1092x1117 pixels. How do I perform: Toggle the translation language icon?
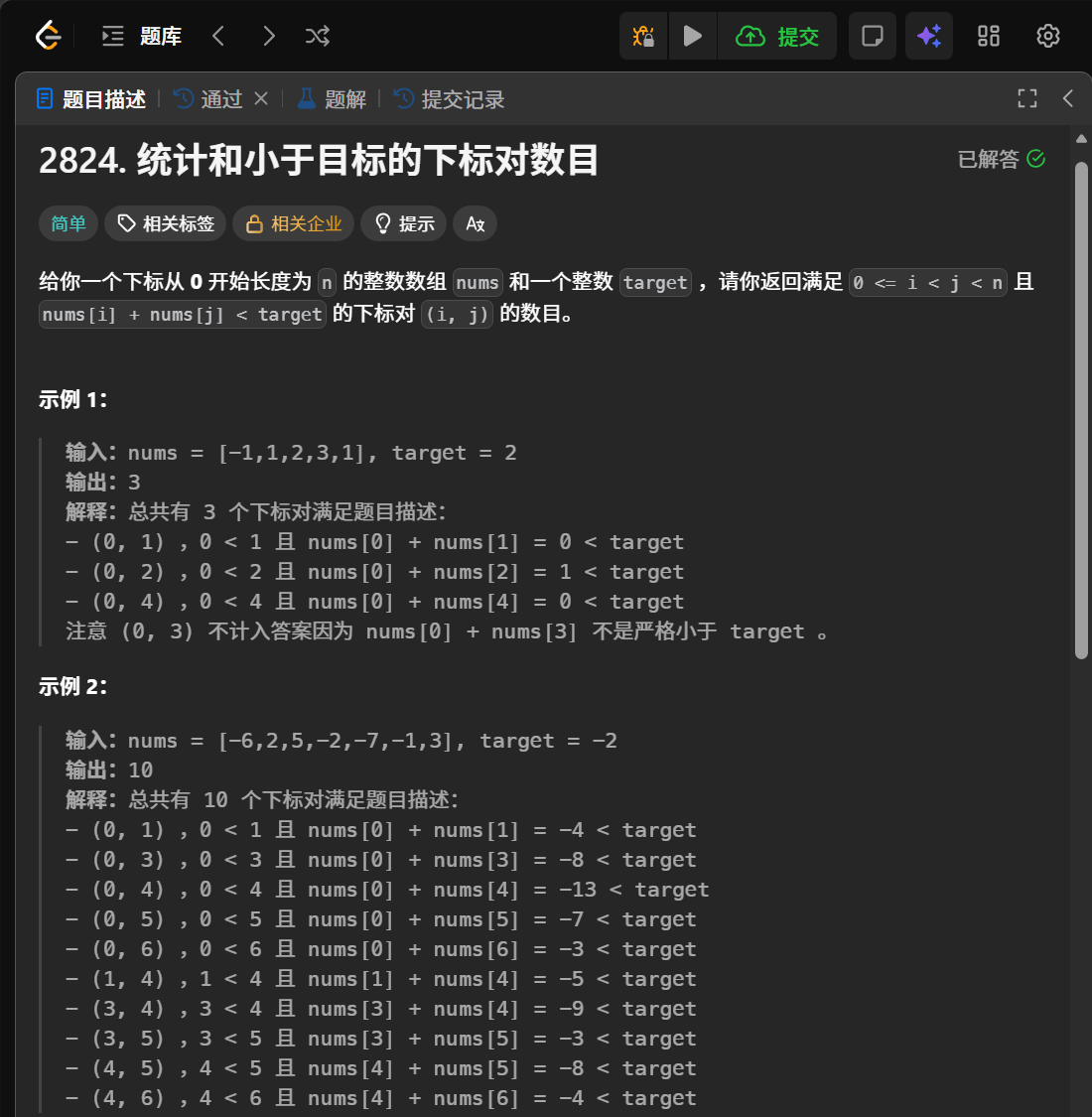pos(476,223)
